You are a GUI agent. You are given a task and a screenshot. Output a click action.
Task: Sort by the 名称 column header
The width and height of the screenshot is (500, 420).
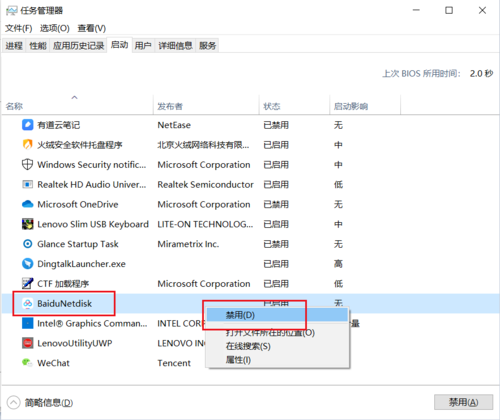[x=77, y=106]
